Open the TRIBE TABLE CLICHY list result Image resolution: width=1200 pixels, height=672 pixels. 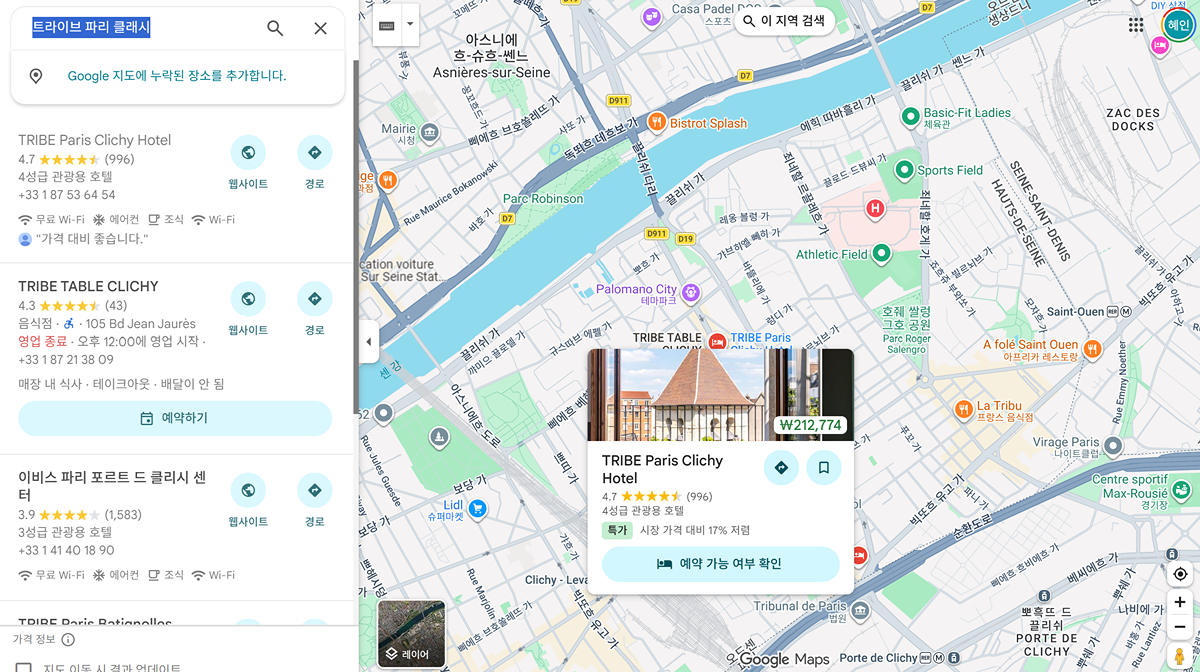coord(88,286)
